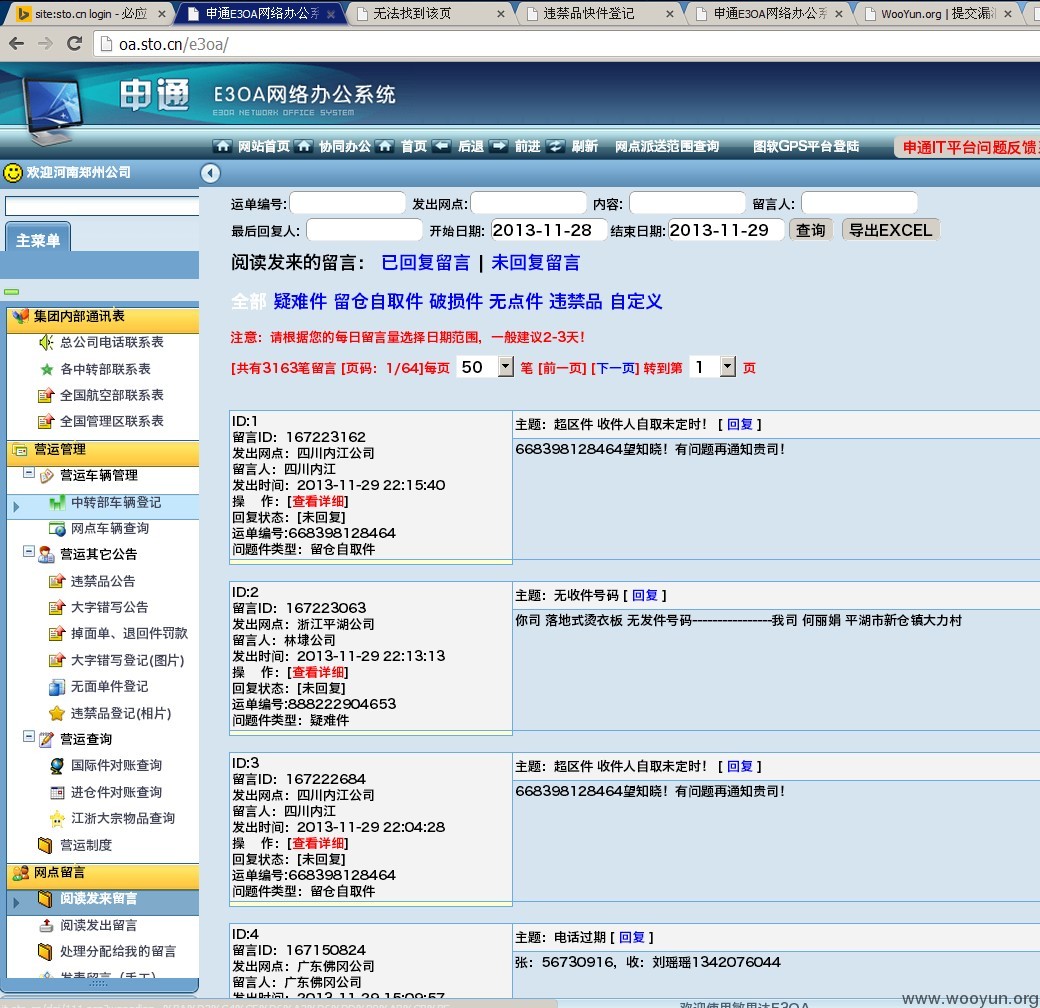The image size is (1040, 1008).
Task: Click the 发出网点 input field
Action: tap(529, 203)
